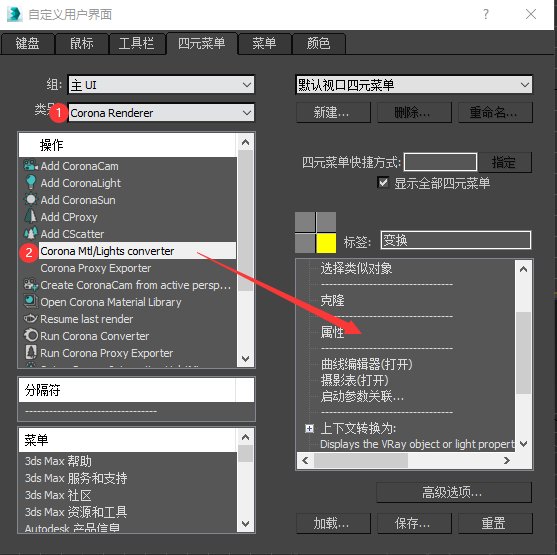Switch to the 工具栏 tab
This screenshot has height=555, width=557.
point(137,44)
